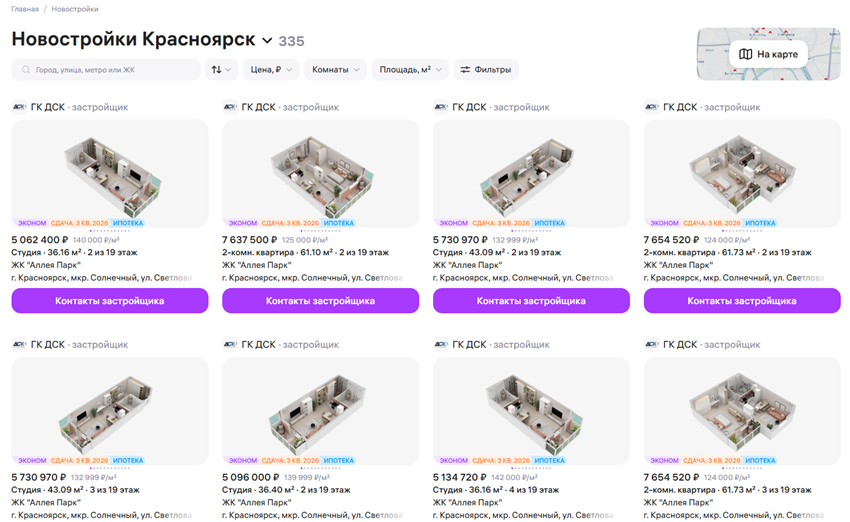Click ГК ДСК logo on first listing
850x522 pixels.
(x=19, y=107)
